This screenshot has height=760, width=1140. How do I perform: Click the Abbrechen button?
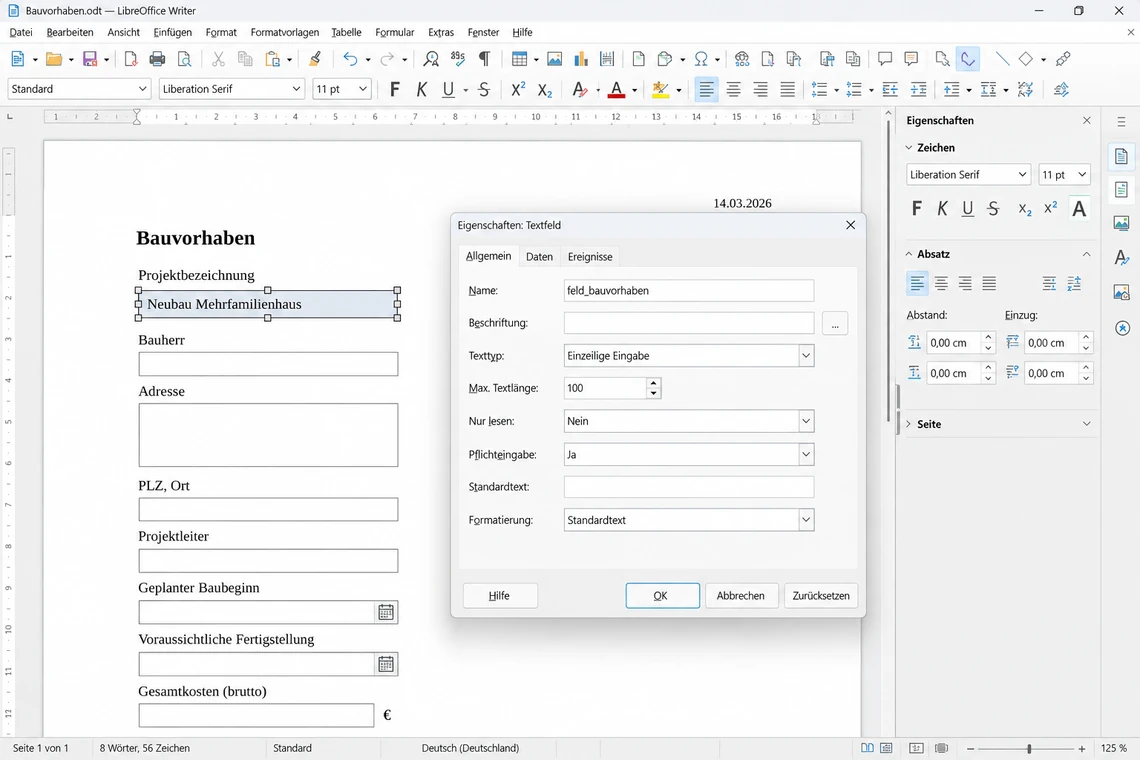click(x=741, y=596)
